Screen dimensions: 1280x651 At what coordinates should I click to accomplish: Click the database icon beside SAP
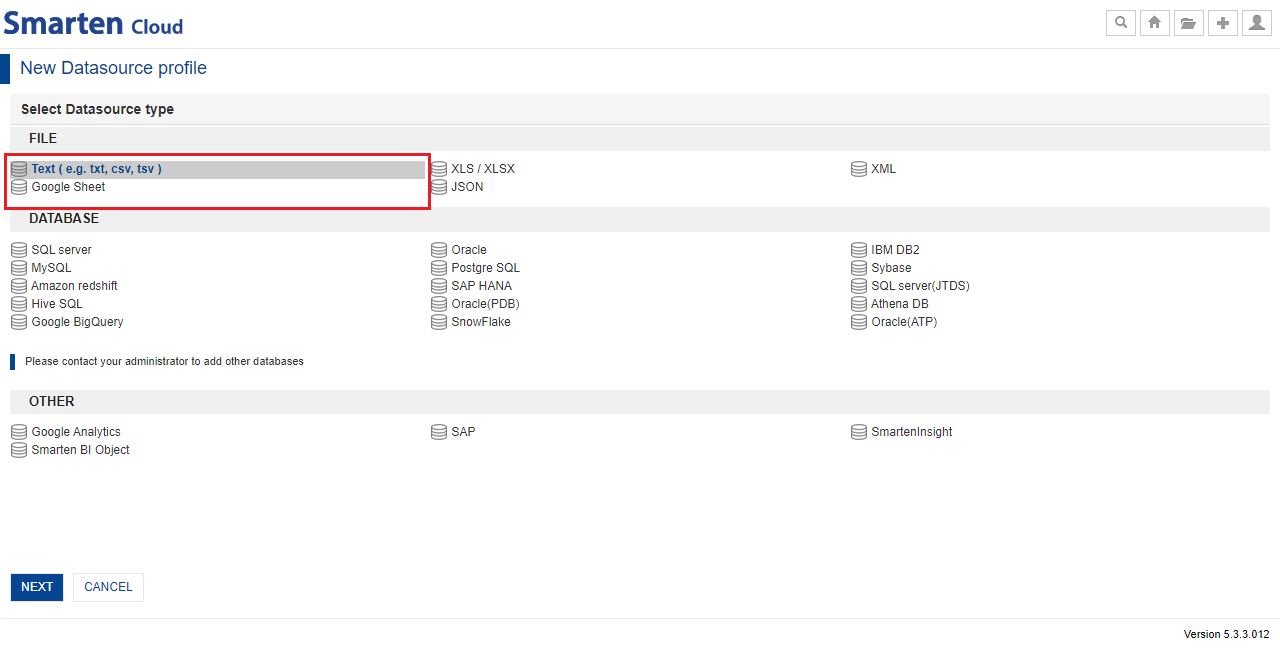coord(439,432)
